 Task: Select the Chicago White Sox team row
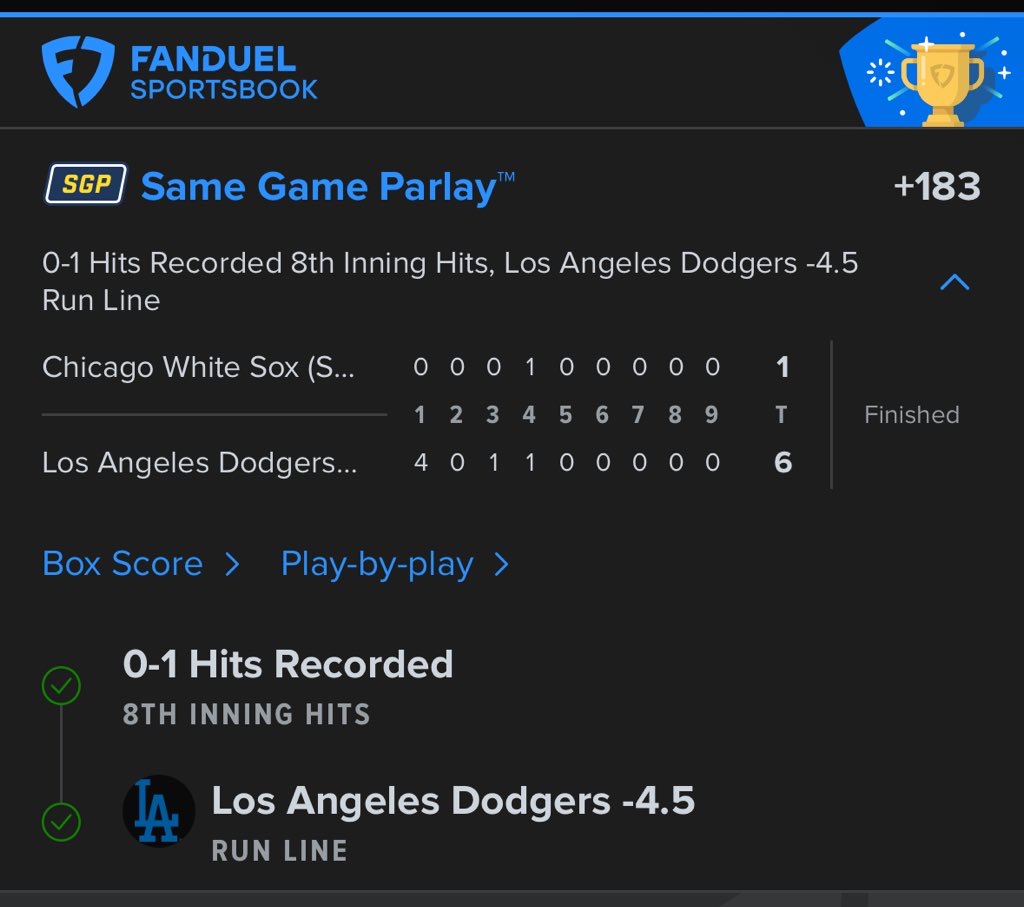point(198,367)
